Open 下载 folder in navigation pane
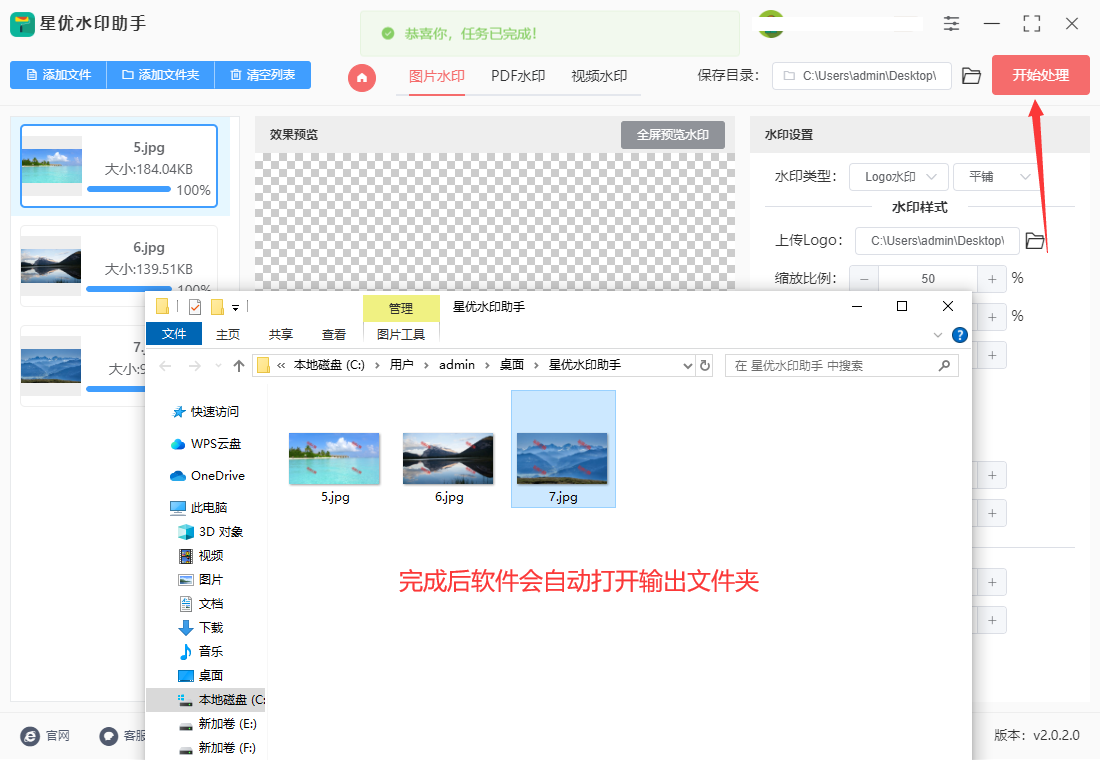 [x=201, y=627]
